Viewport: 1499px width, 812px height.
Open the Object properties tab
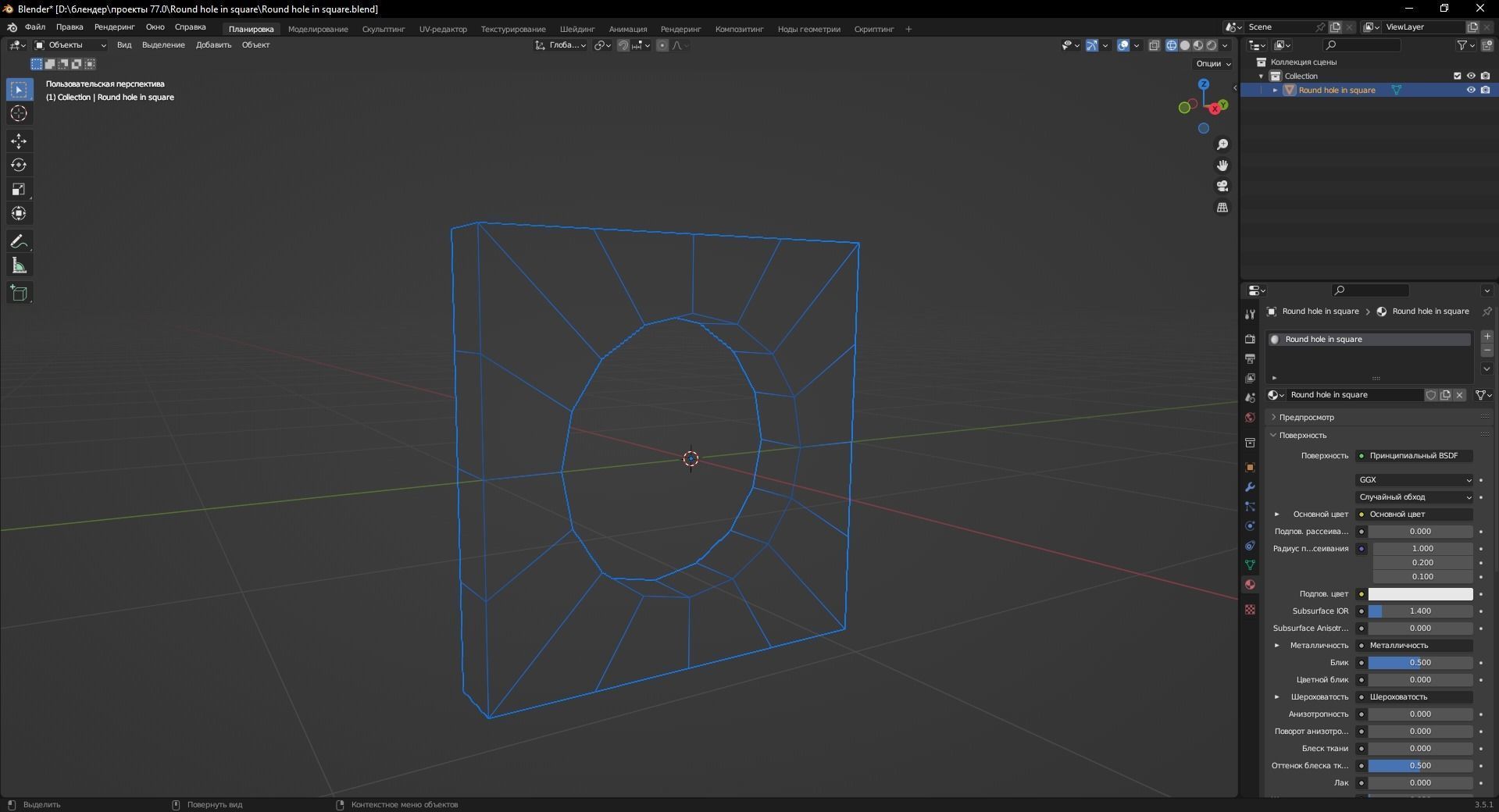[x=1250, y=467]
